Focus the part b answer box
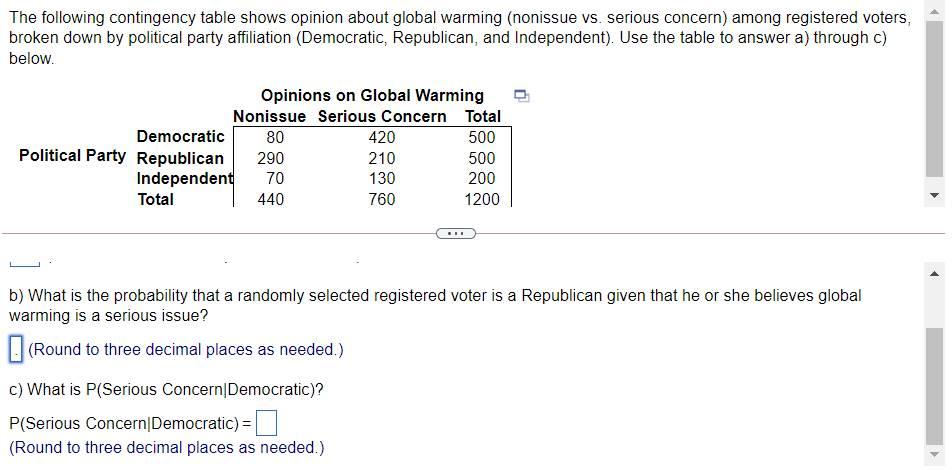 [16, 350]
